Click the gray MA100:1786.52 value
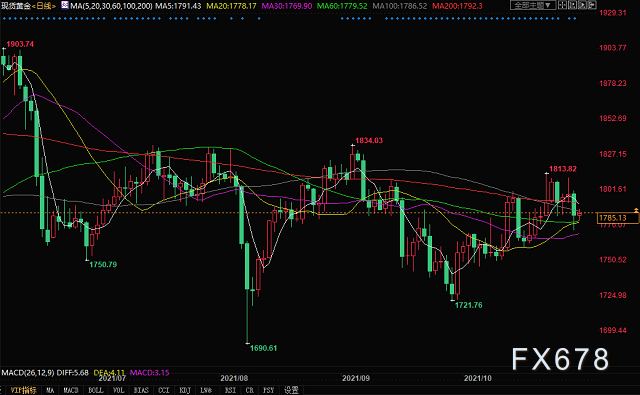Viewport: 640px width, 395px height. pyautogui.click(x=400, y=6)
